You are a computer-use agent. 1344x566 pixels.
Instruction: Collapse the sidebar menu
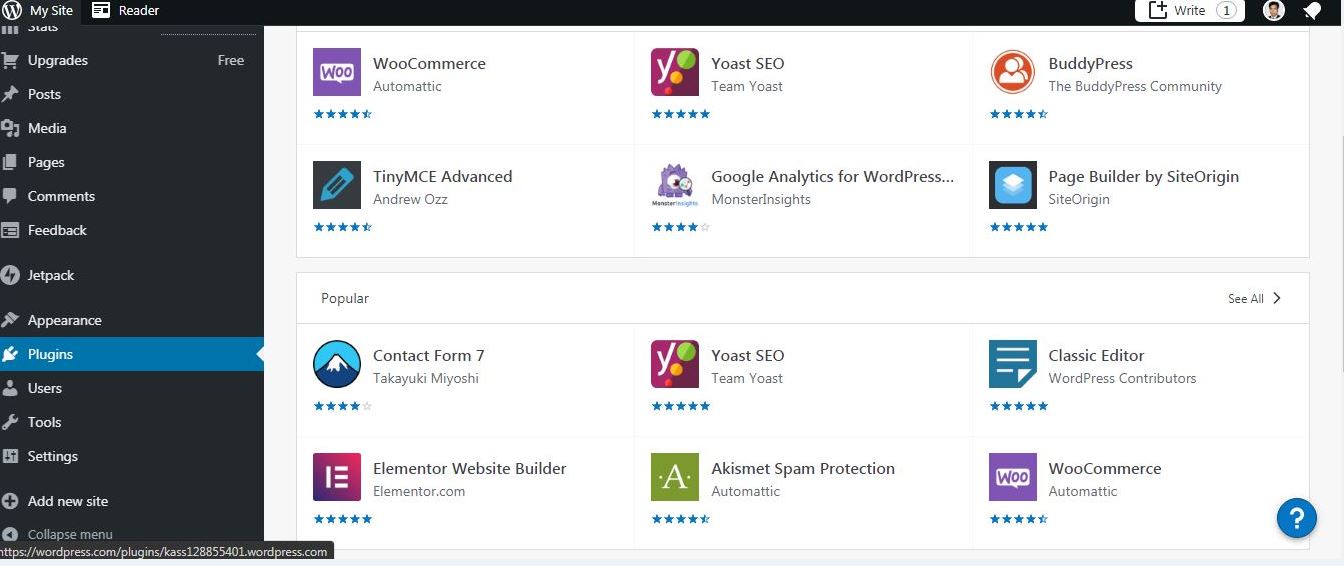pyautogui.click(x=69, y=534)
